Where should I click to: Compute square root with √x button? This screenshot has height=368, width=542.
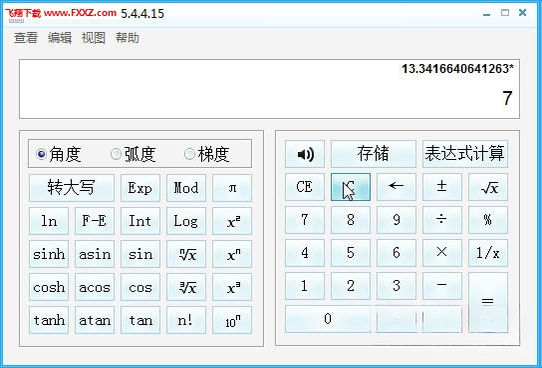488,187
